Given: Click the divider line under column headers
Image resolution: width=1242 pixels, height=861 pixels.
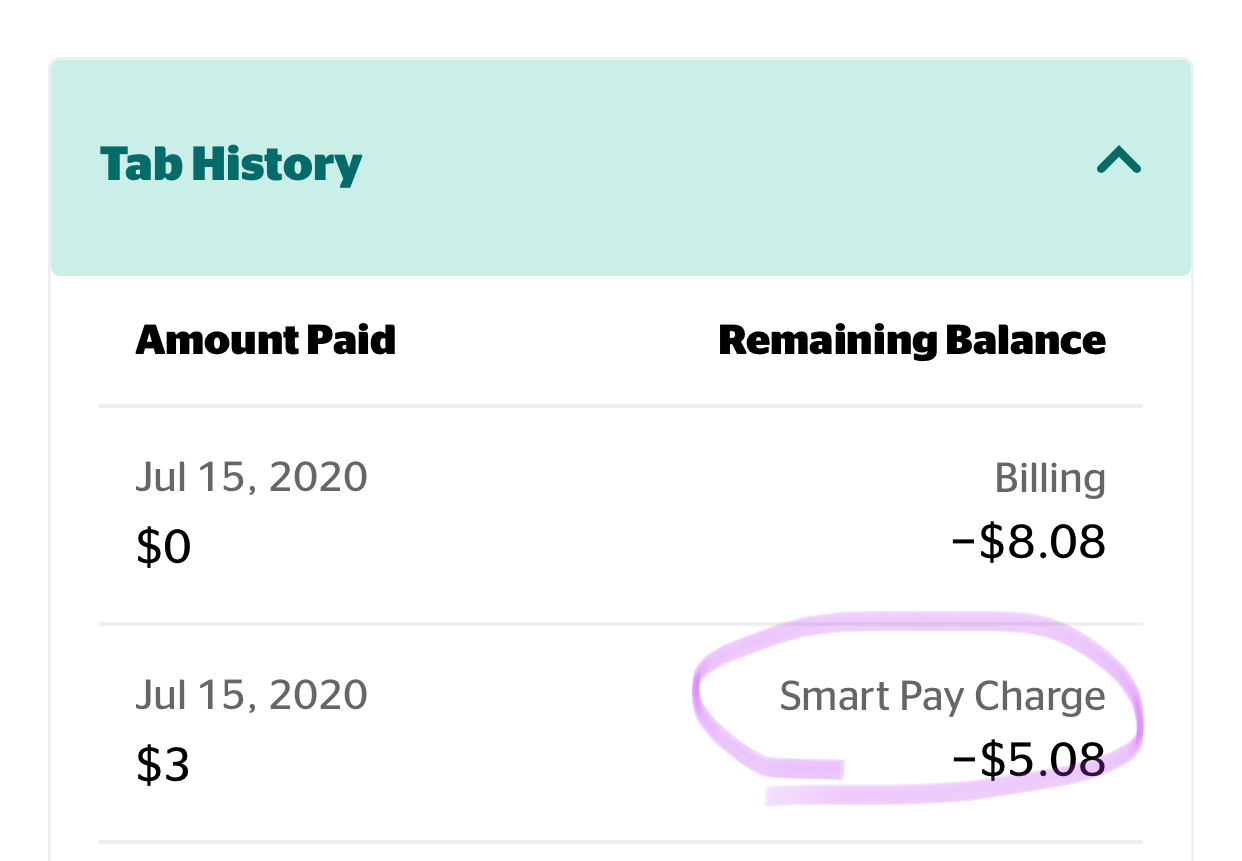Looking at the screenshot, I should (621, 406).
